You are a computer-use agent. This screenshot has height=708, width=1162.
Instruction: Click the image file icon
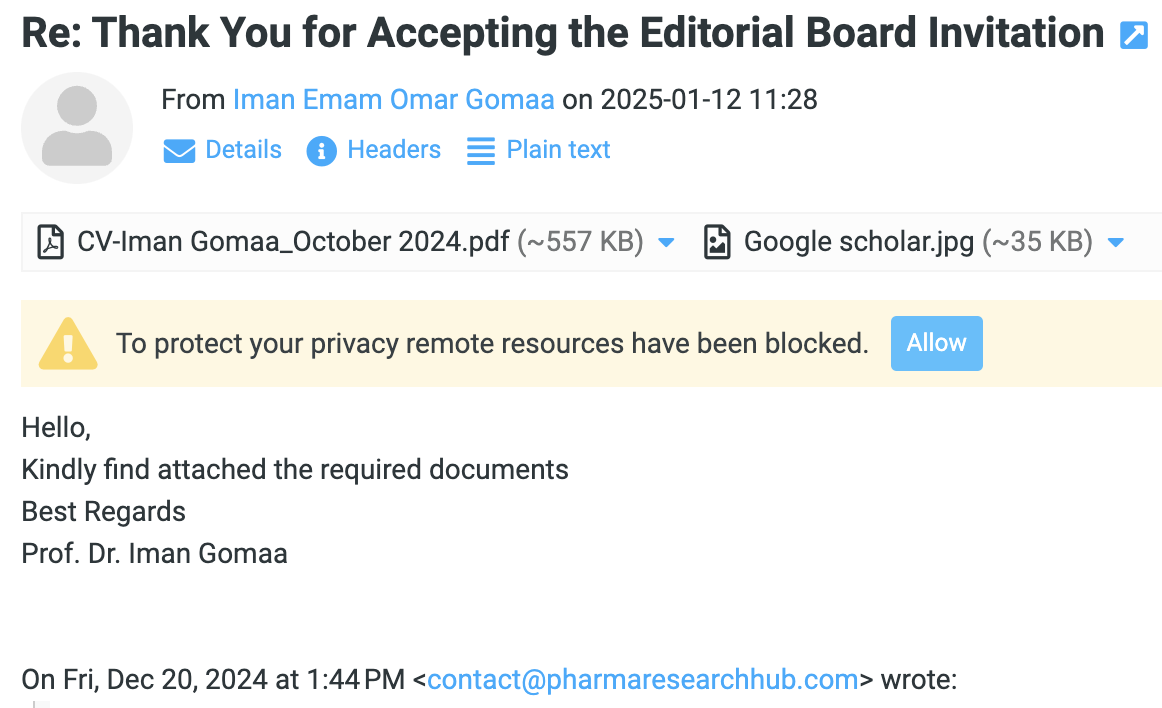717,242
